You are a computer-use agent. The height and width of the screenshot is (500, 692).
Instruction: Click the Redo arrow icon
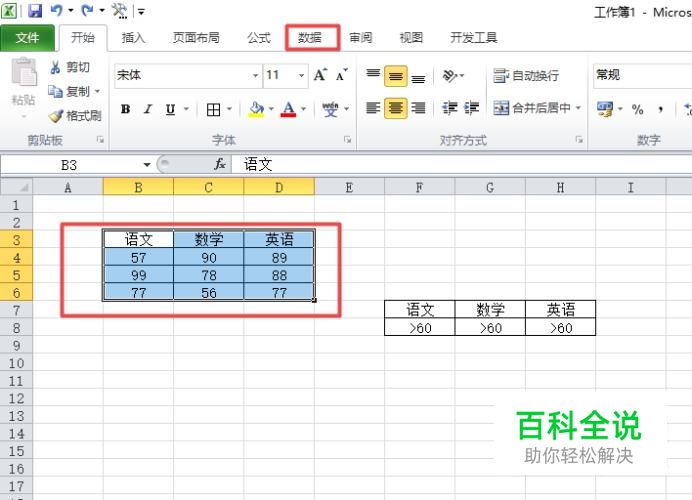click(87, 10)
